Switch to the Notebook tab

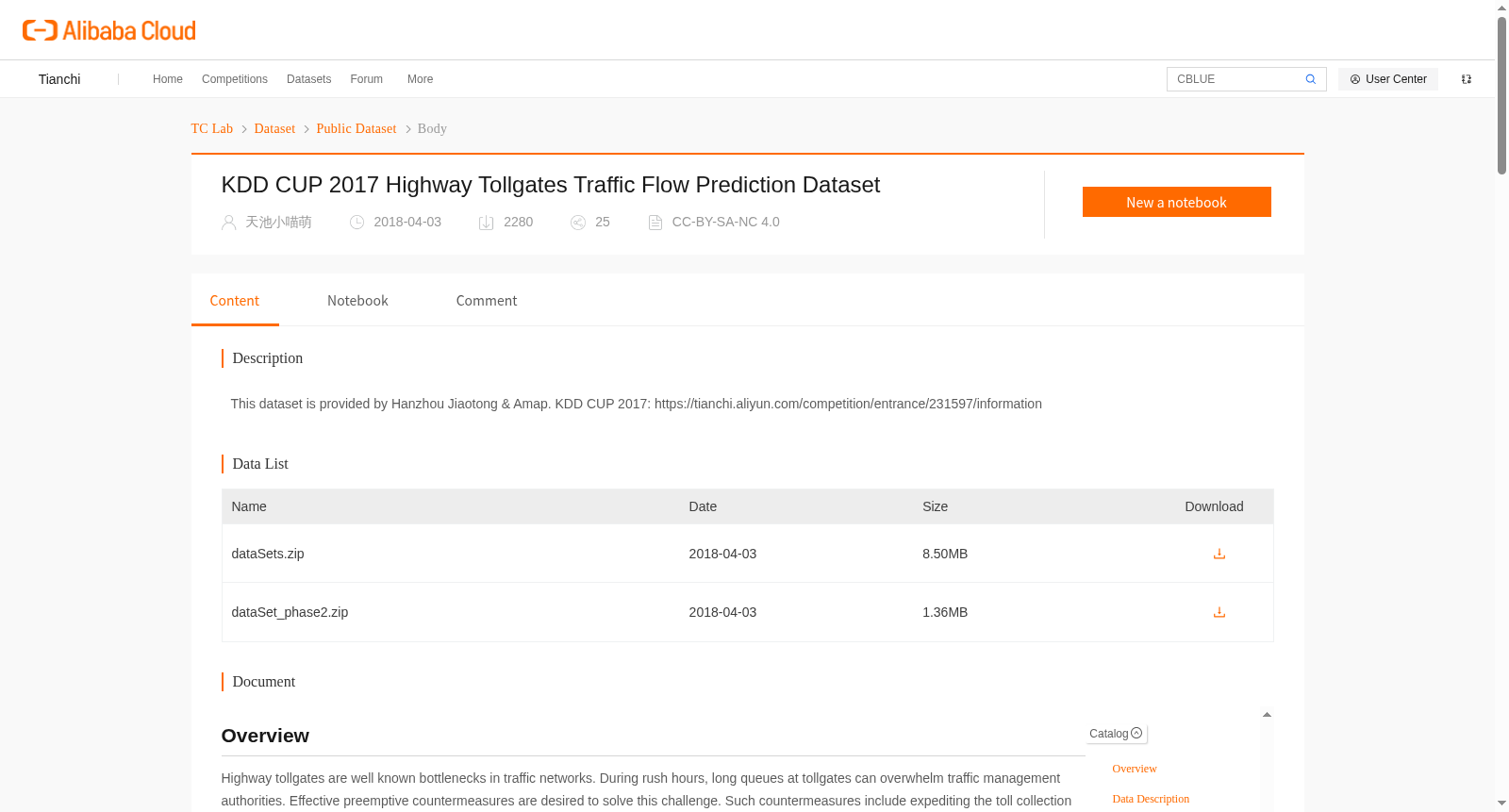(x=357, y=301)
